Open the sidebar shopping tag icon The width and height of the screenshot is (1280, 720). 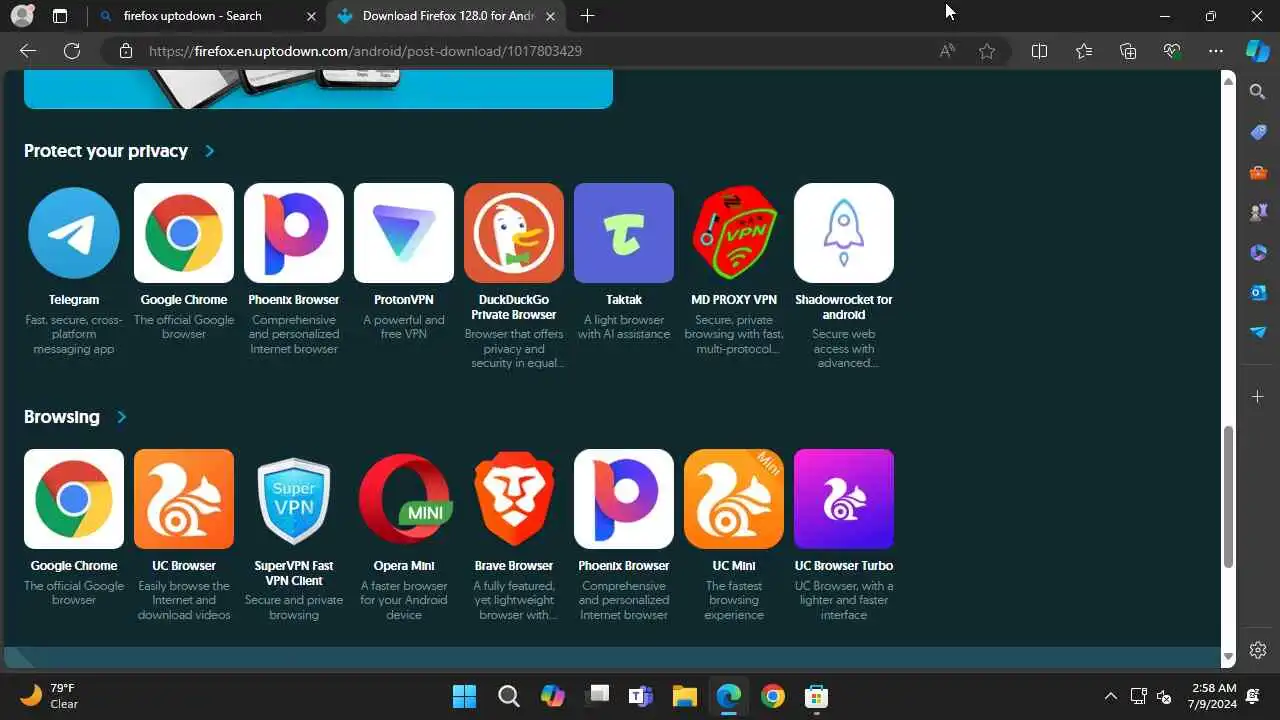click(1258, 132)
